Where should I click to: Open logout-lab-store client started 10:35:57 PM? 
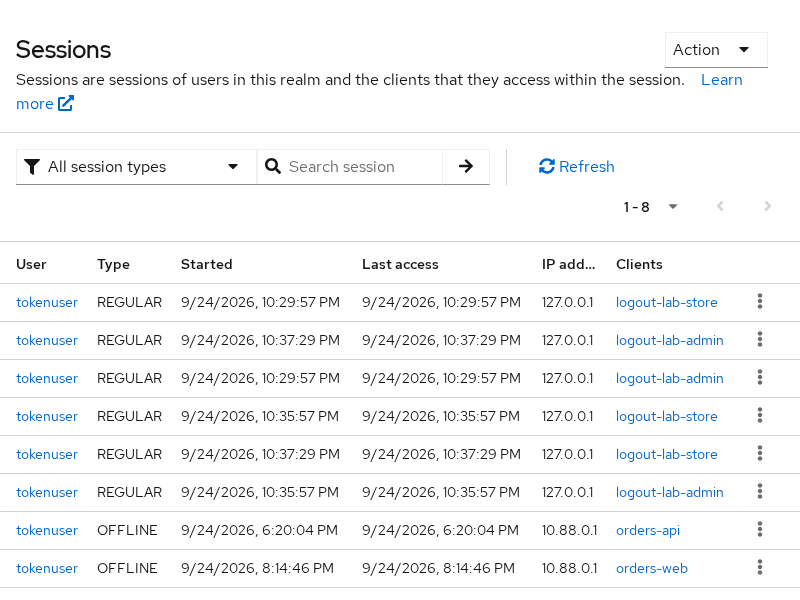666,416
